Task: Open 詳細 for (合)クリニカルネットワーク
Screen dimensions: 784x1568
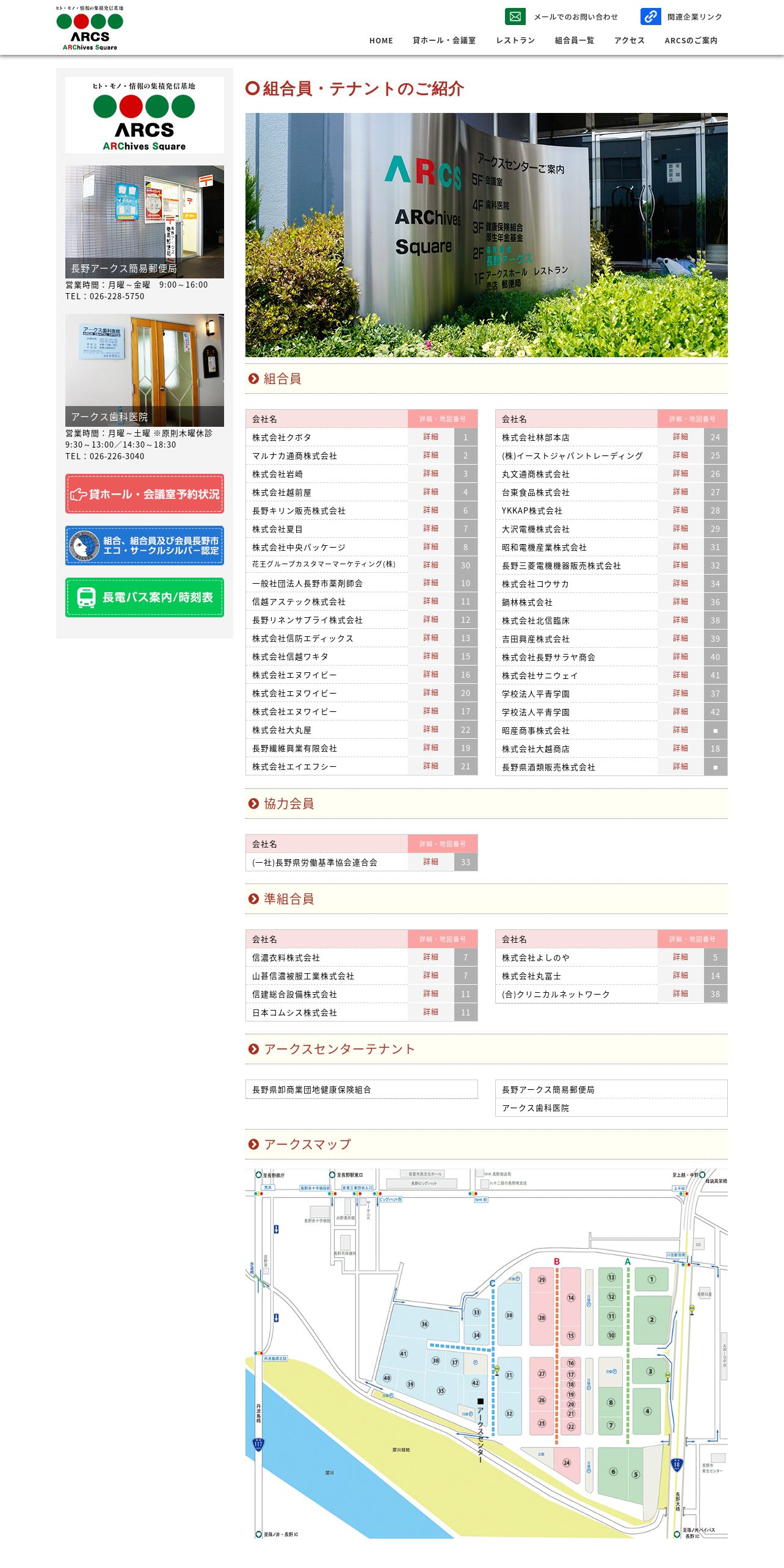Action: pos(680,994)
